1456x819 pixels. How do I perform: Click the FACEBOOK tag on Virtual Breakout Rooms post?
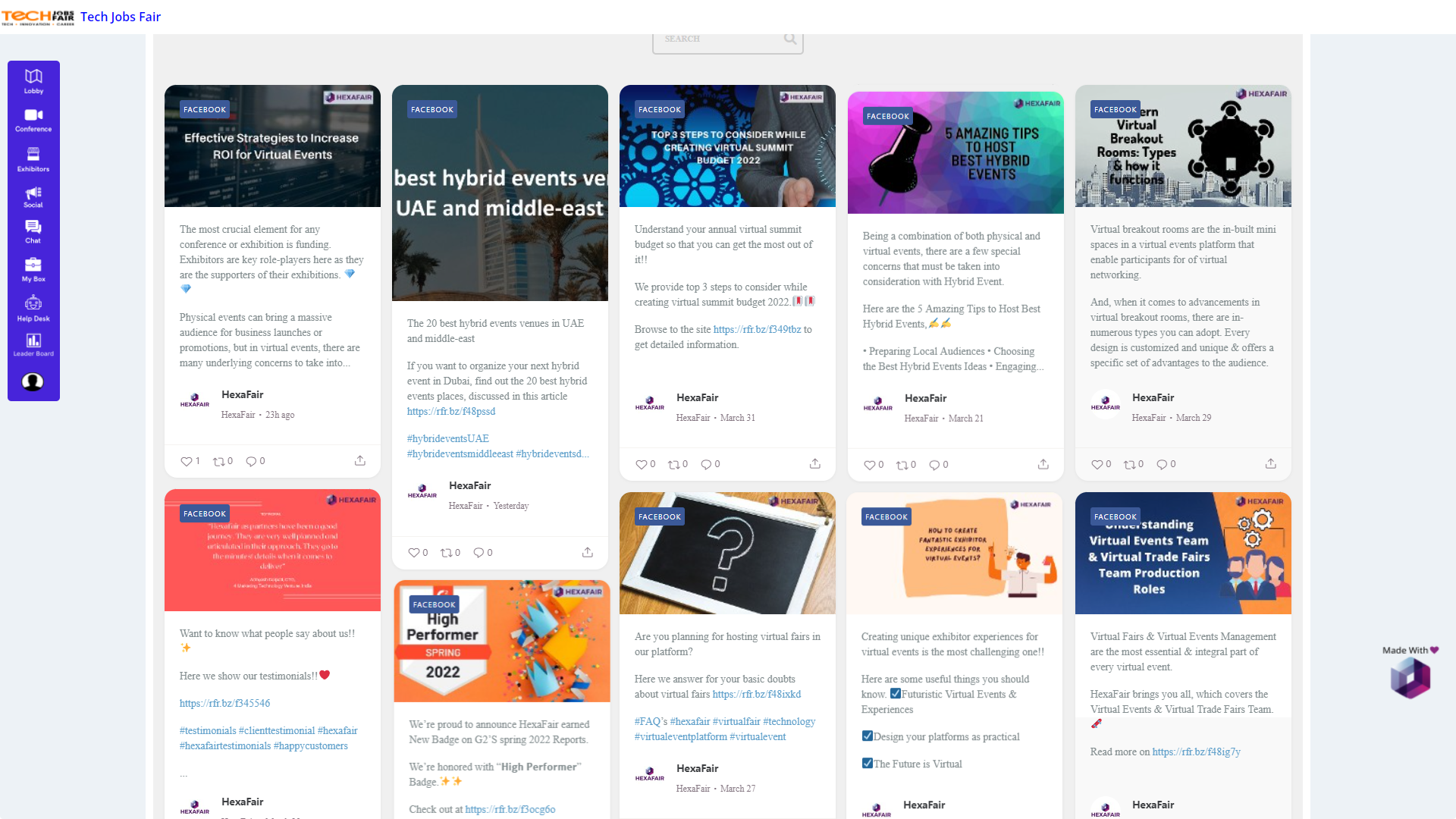(1116, 109)
